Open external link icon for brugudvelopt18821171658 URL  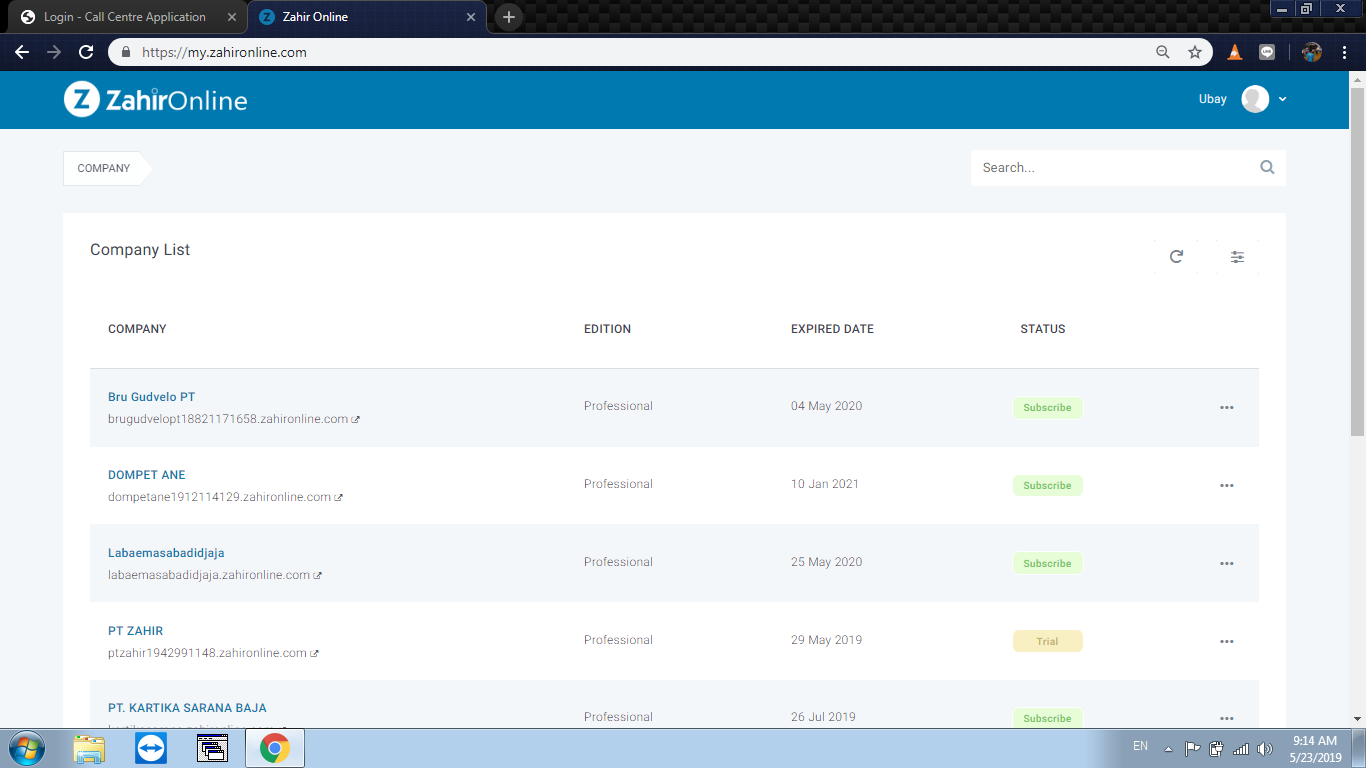(356, 420)
